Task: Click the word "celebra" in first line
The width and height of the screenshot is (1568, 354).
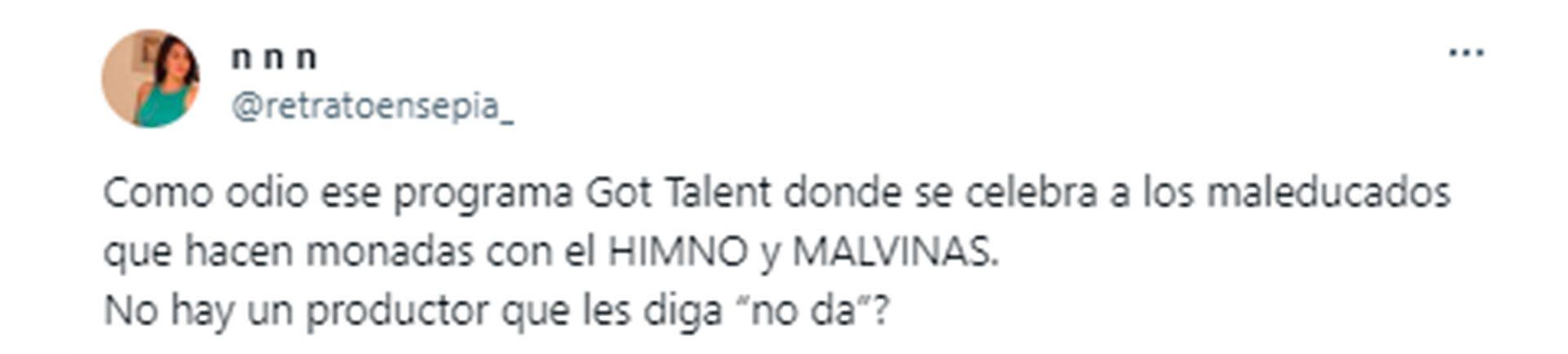Action: coord(1031,193)
